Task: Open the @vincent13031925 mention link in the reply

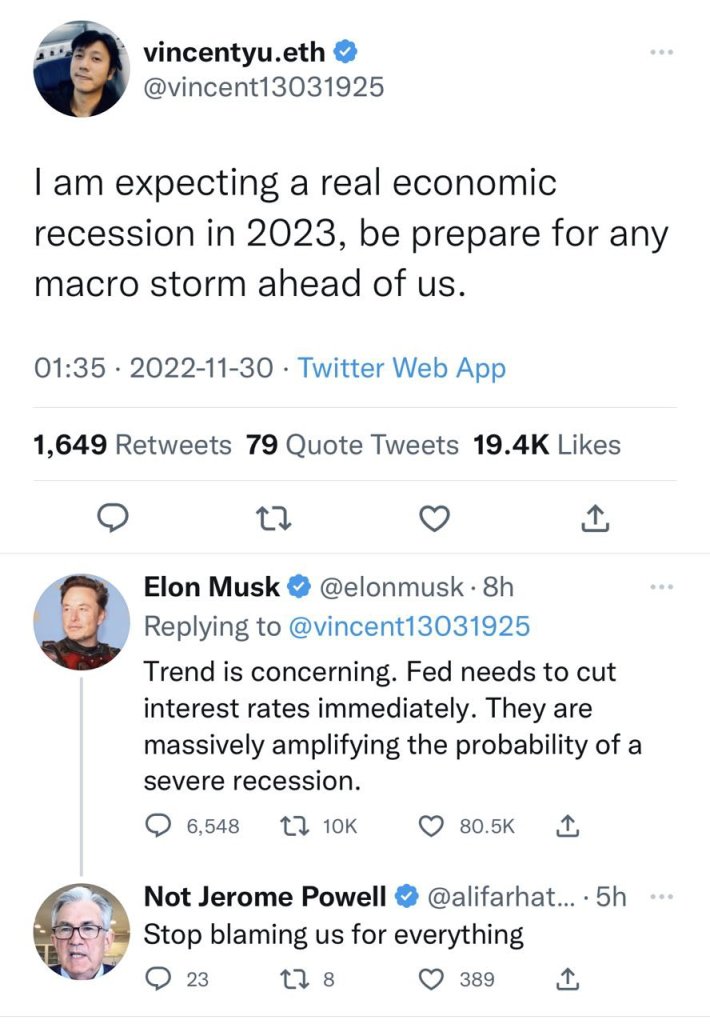Action: [x=408, y=627]
